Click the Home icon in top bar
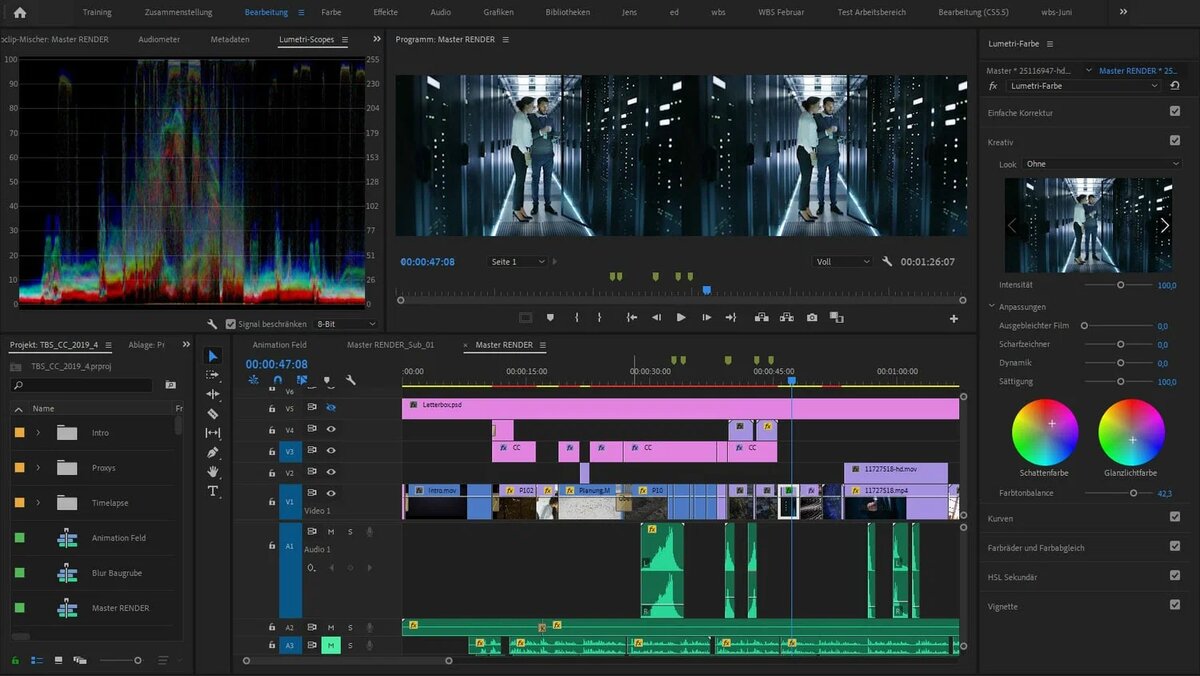The height and width of the screenshot is (676, 1200). (x=20, y=12)
